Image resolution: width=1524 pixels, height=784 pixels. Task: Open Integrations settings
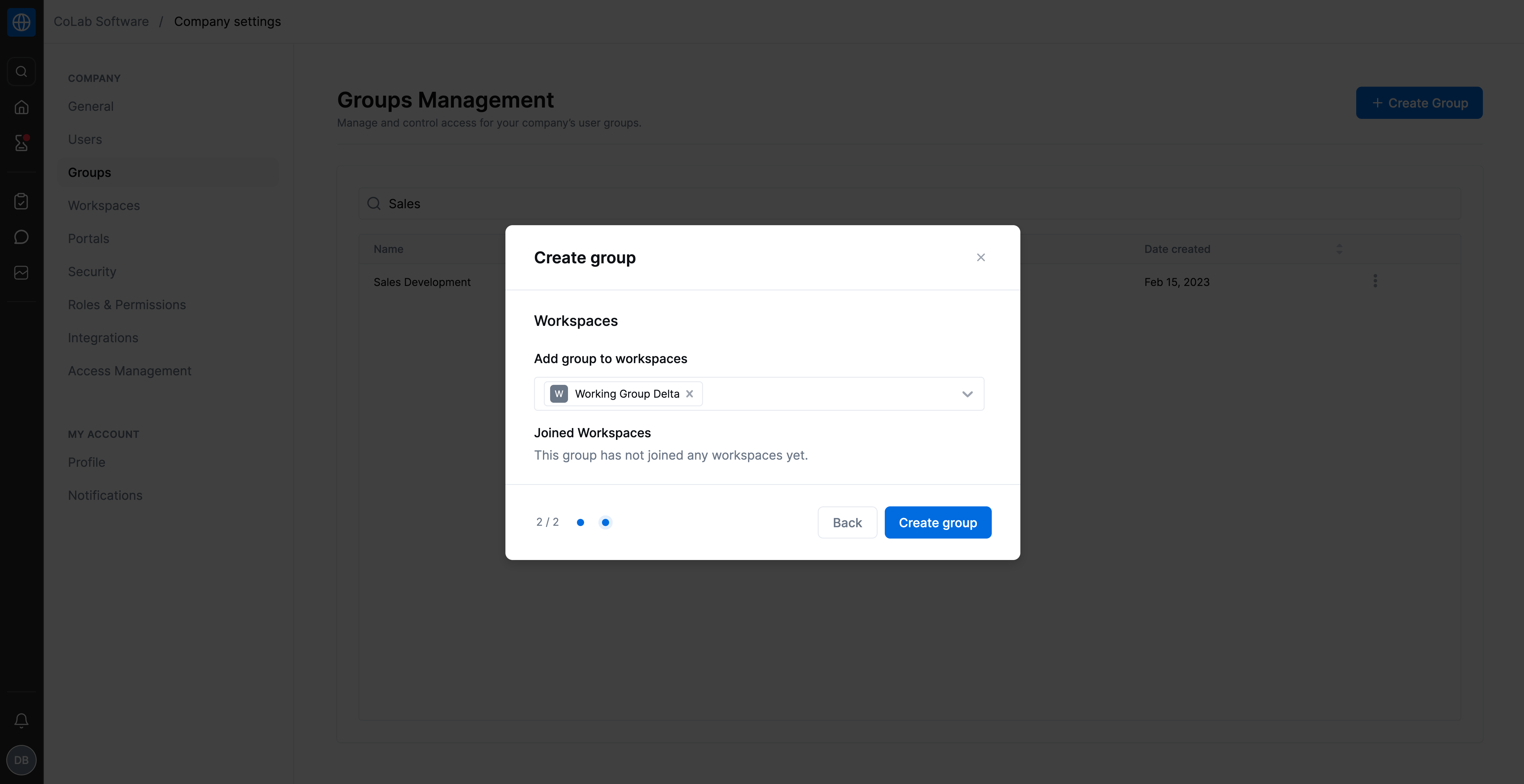(x=103, y=338)
